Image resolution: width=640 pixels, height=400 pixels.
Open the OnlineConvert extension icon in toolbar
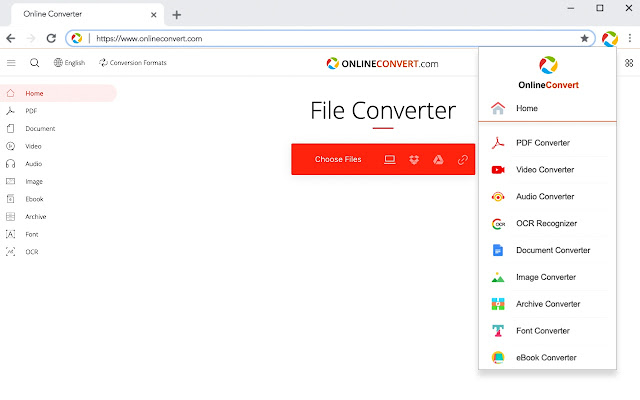point(610,39)
